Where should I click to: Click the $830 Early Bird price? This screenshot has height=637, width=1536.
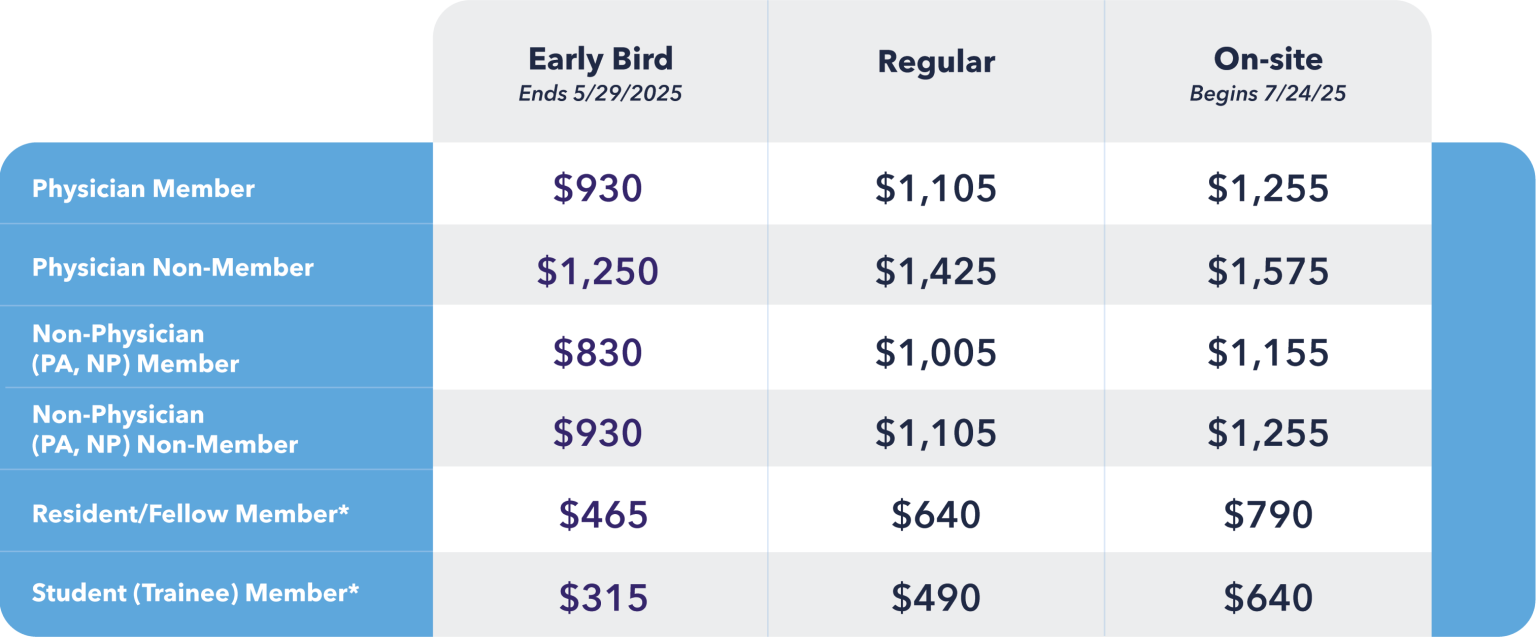pos(598,352)
